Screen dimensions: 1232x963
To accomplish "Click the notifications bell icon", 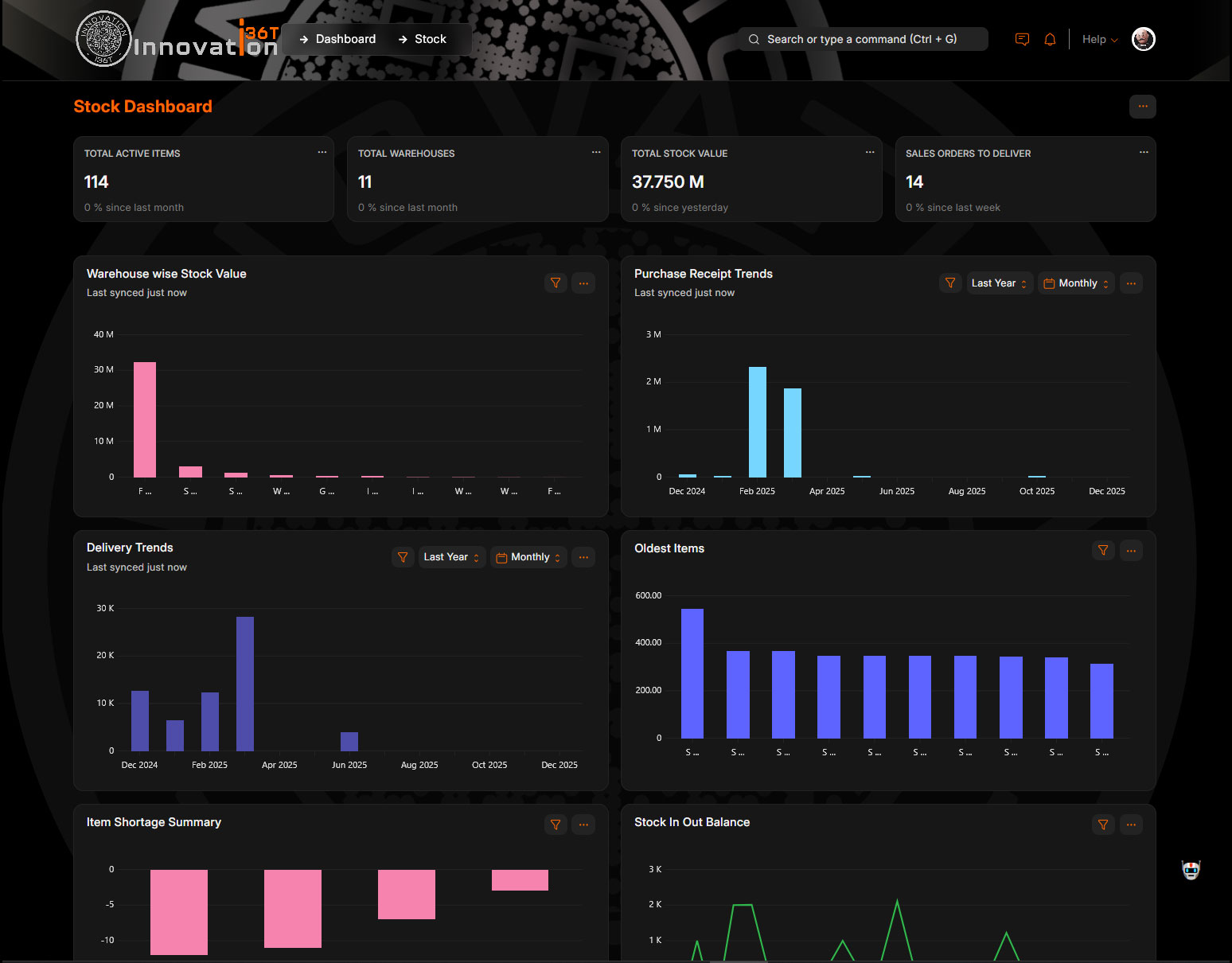I will coord(1050,39).
